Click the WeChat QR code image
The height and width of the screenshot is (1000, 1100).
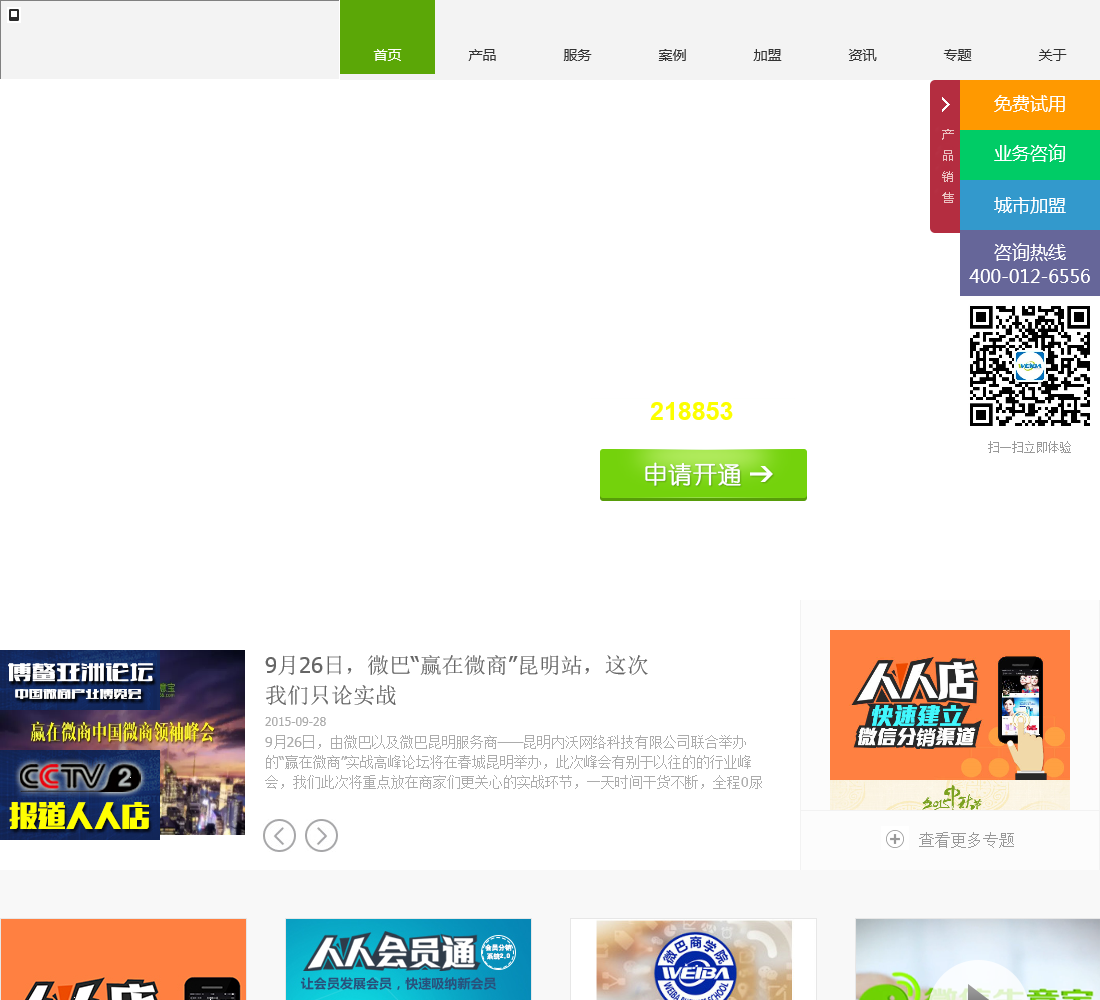point(1029,366)
